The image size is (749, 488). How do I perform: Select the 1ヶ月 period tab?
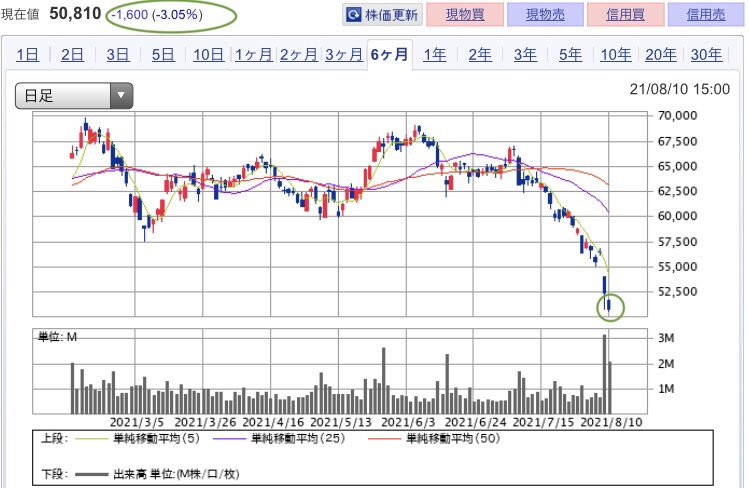click(x=253, y=55)
